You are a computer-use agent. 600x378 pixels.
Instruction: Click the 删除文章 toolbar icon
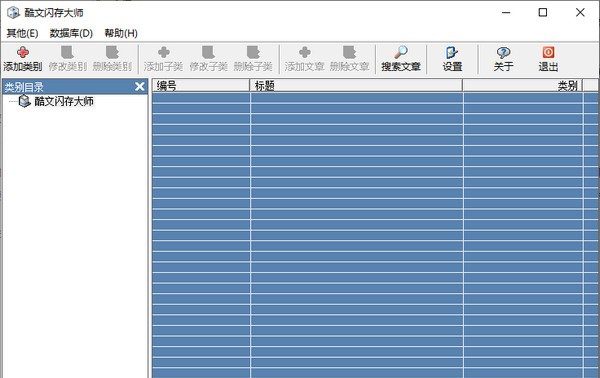(349, 52)
